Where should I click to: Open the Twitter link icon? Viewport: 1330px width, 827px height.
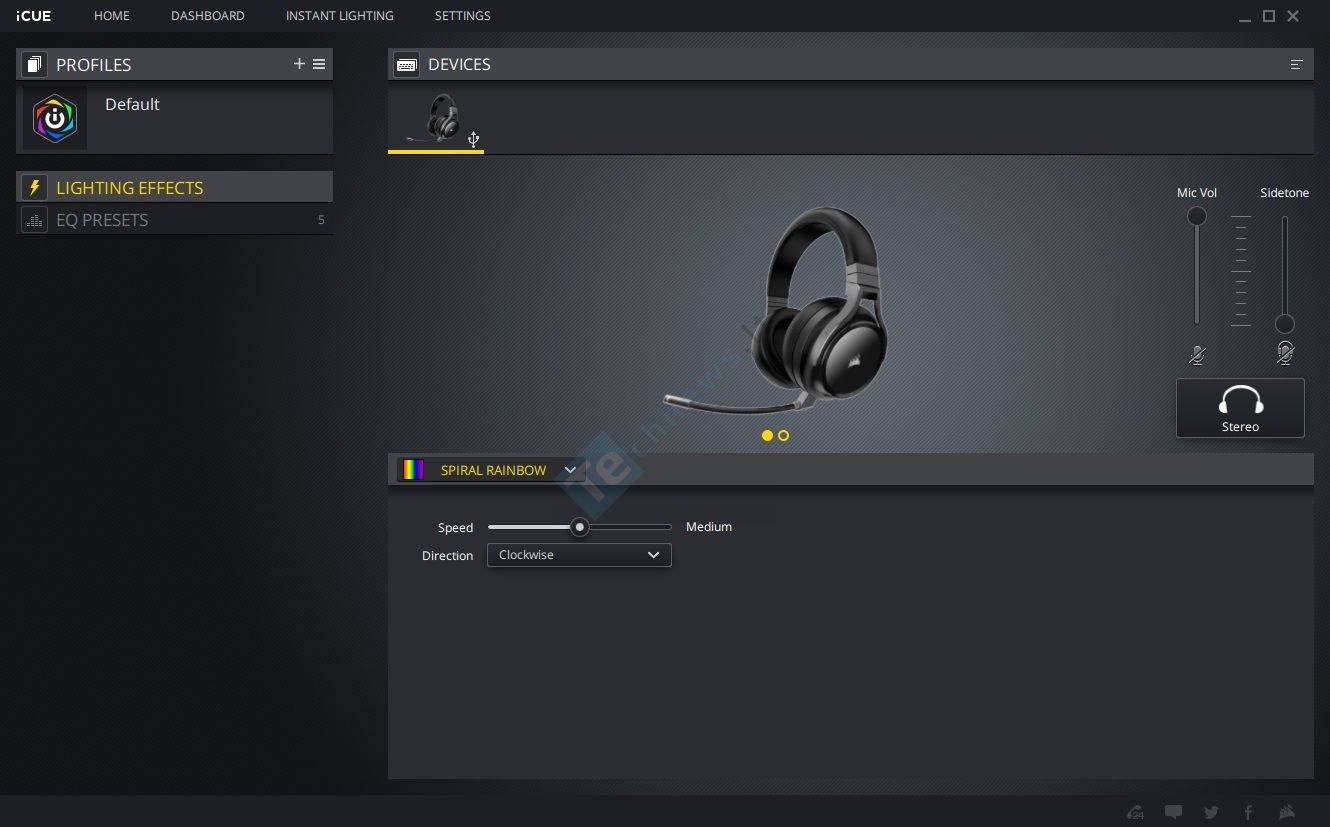(x=1211, y=812)
